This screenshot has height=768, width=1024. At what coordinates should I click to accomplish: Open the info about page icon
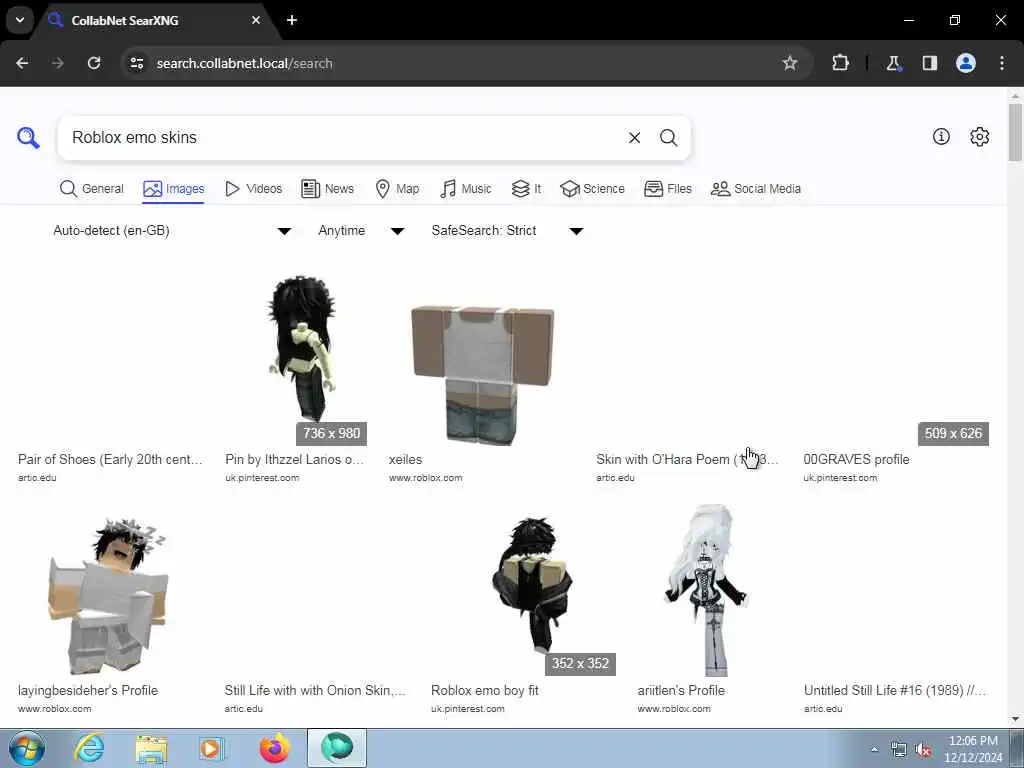941,136
